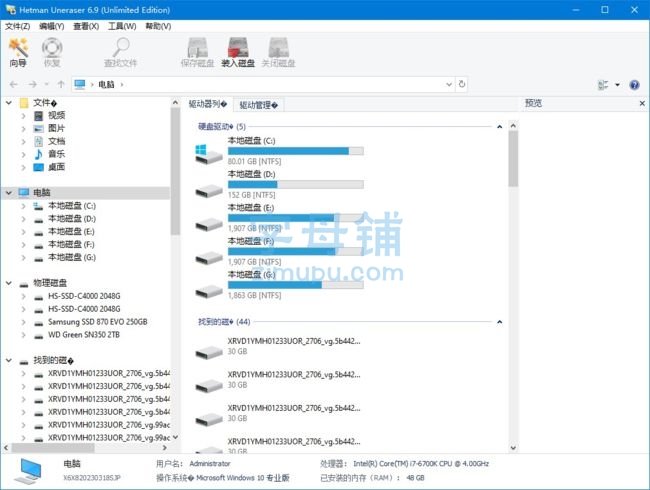Collapse the 电脑 tree node
Screen dimensions: 650x490
click(9, 193)
